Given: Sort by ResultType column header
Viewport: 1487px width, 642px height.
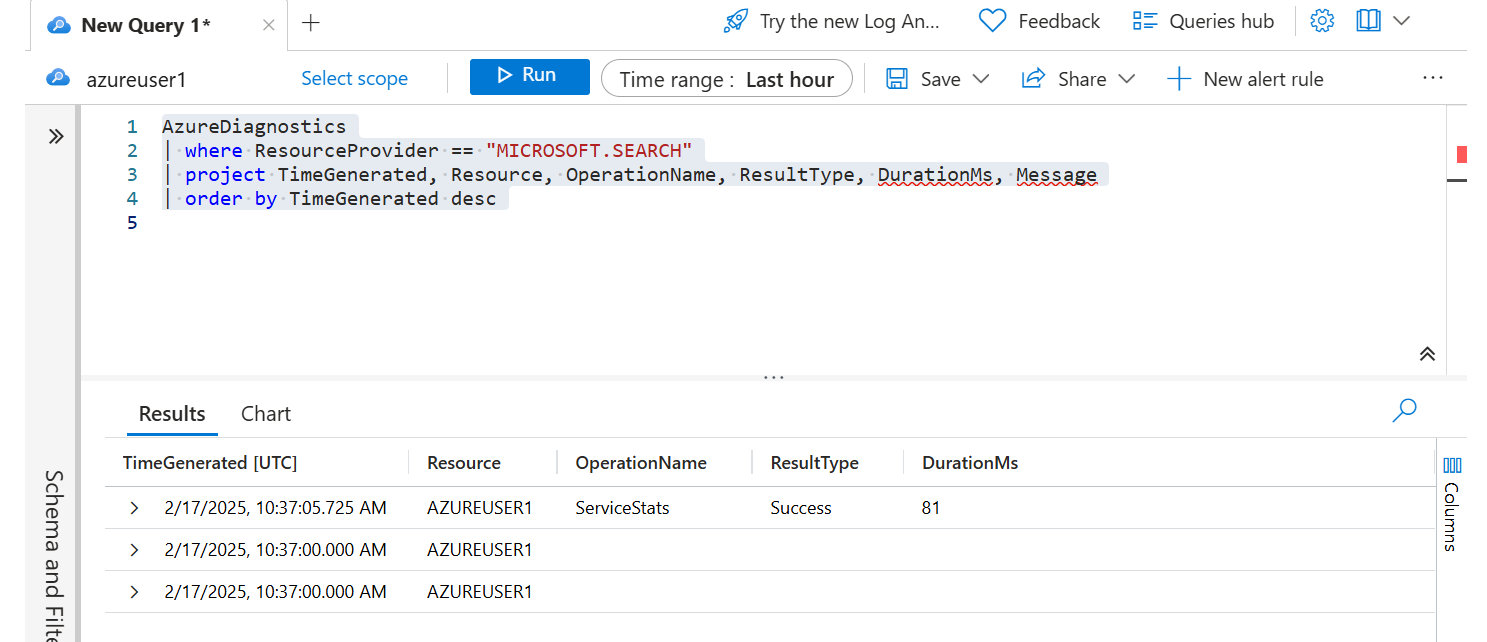Looking at the screenshot, I should (814, 463).
